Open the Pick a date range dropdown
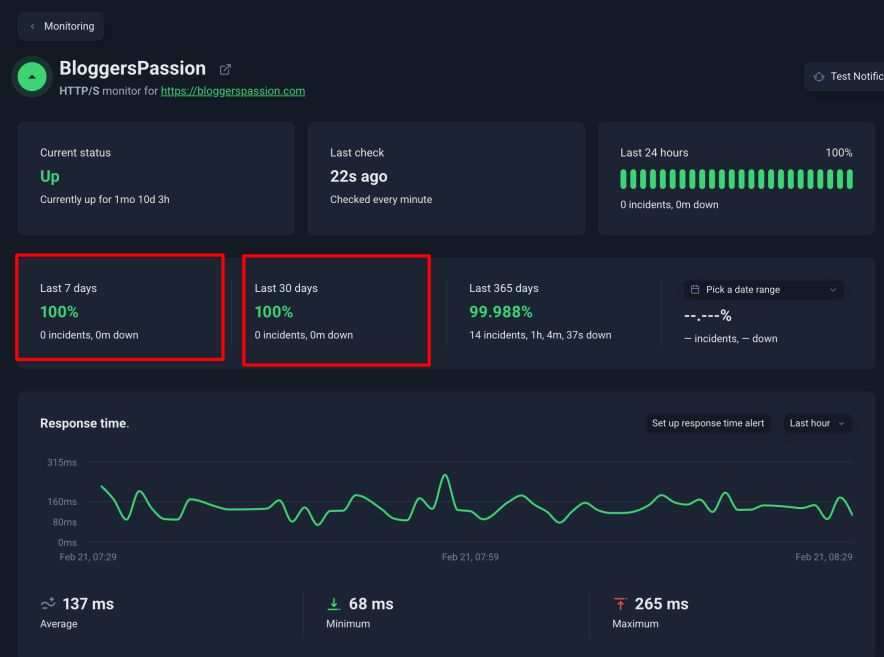The width and height of the screenshot is (884, 657). pos(762,289)
